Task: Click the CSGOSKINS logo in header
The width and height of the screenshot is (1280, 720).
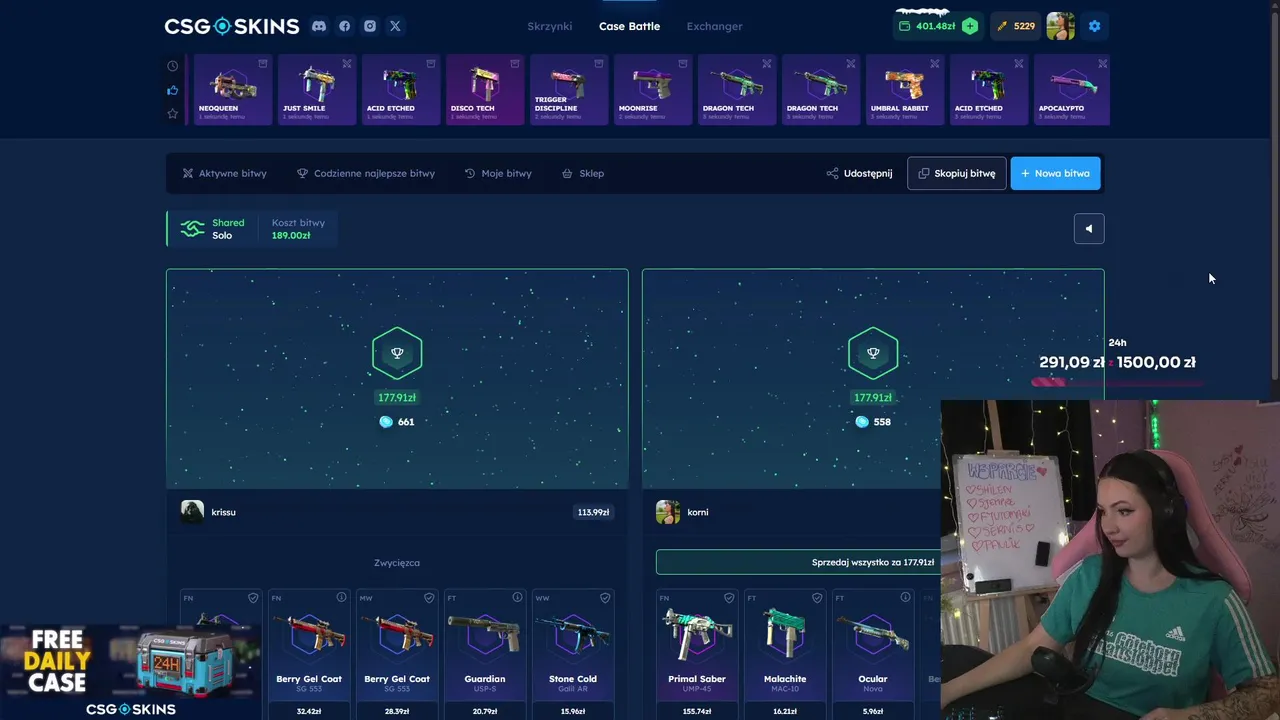Action: (232, 26)
